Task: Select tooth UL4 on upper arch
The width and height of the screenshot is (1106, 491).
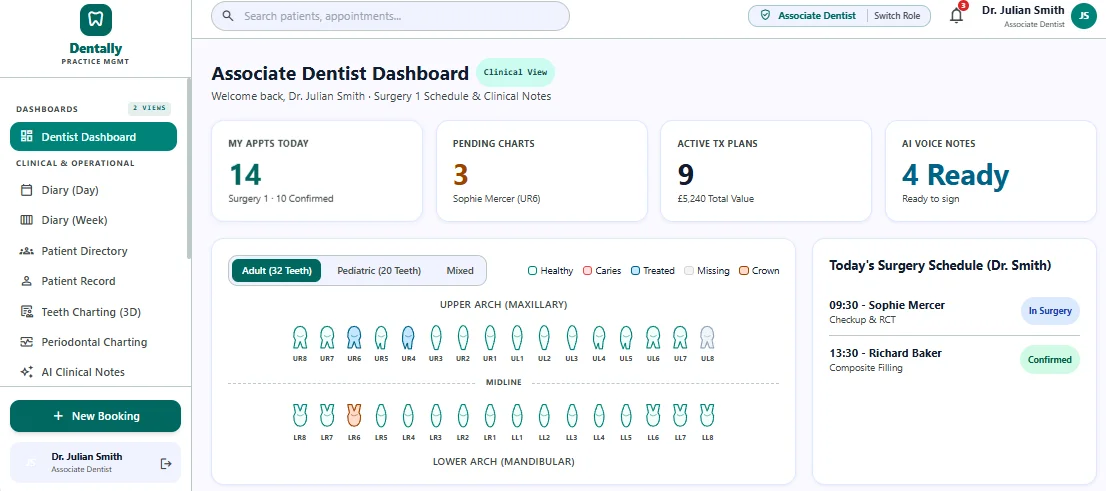Action: click(598, 337)
